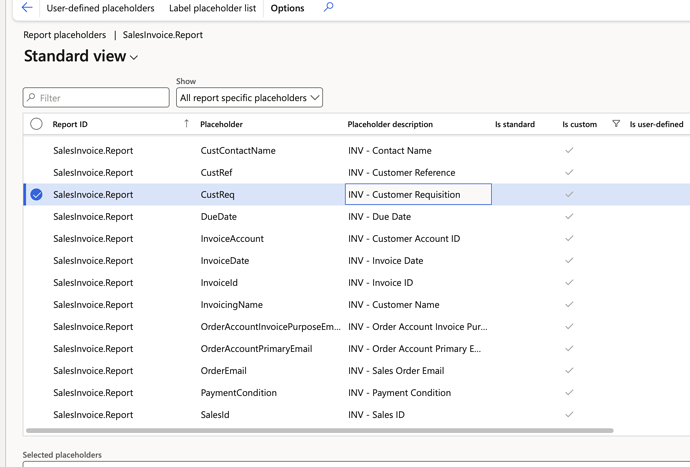
Task: Click Is custom checkmark for PaymentCondition row
Action: point(569,393)
